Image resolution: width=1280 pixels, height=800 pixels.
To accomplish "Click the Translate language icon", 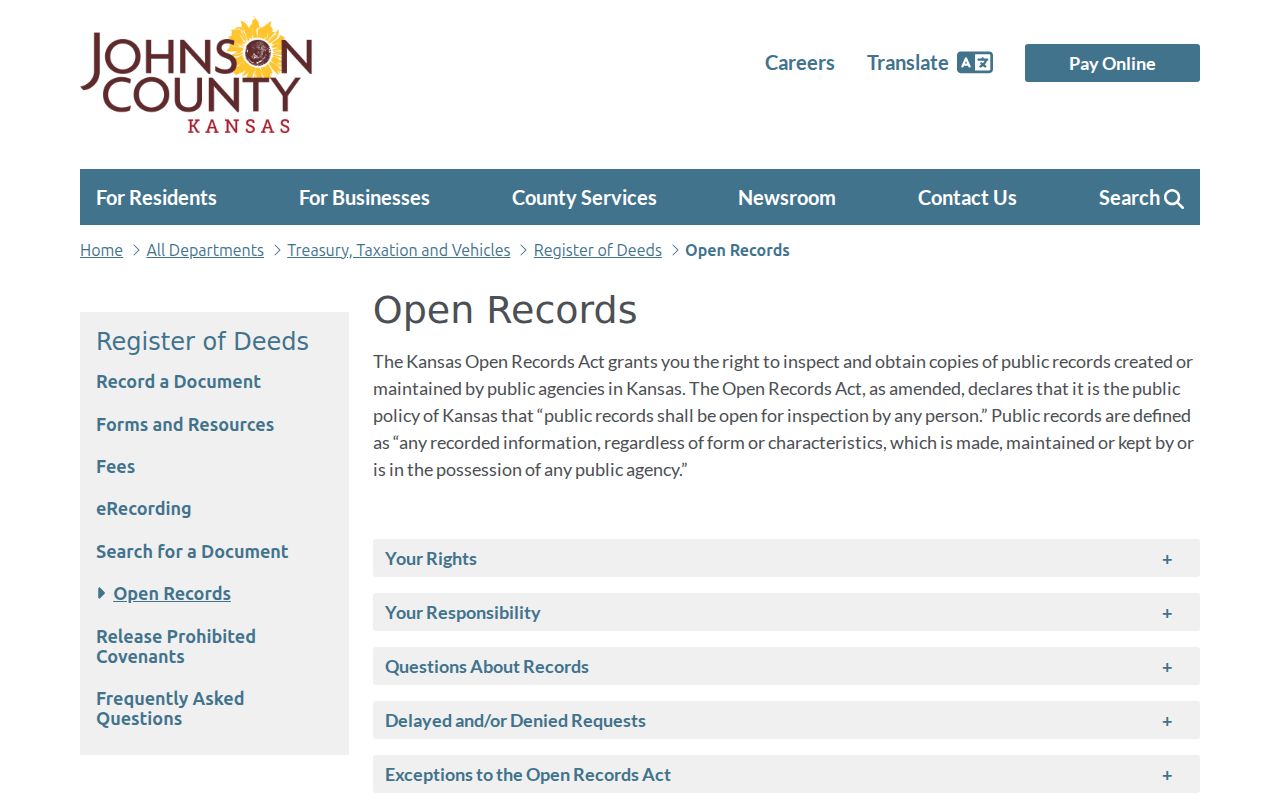I will [x=975, y=63].
